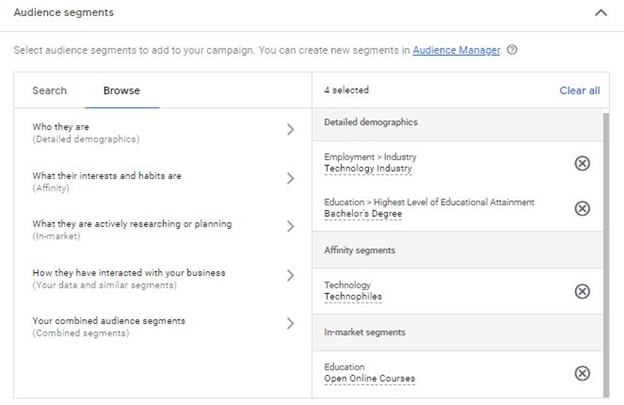
Task: Expand the In-market research category
Action: (x=290, y=227)
